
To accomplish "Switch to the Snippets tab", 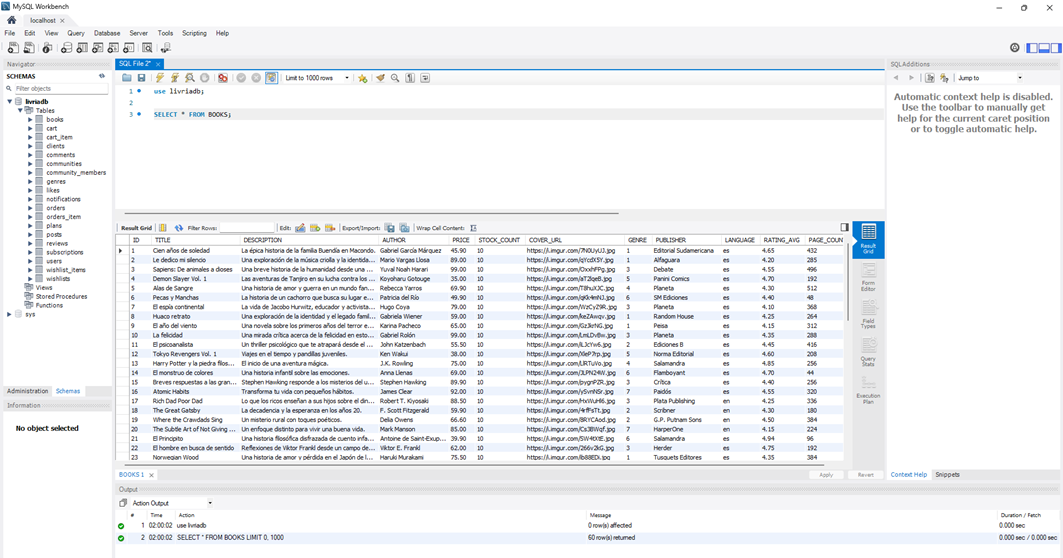I will [947, 475].
